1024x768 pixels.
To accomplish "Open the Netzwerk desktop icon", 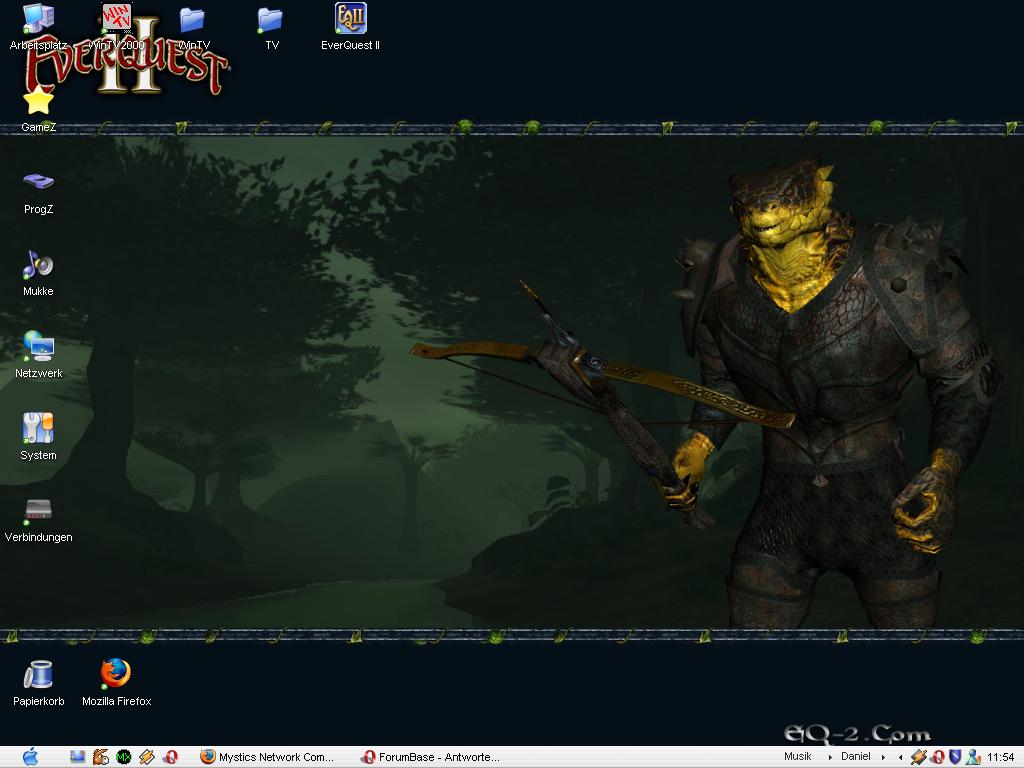I will [x=38, y=355].
